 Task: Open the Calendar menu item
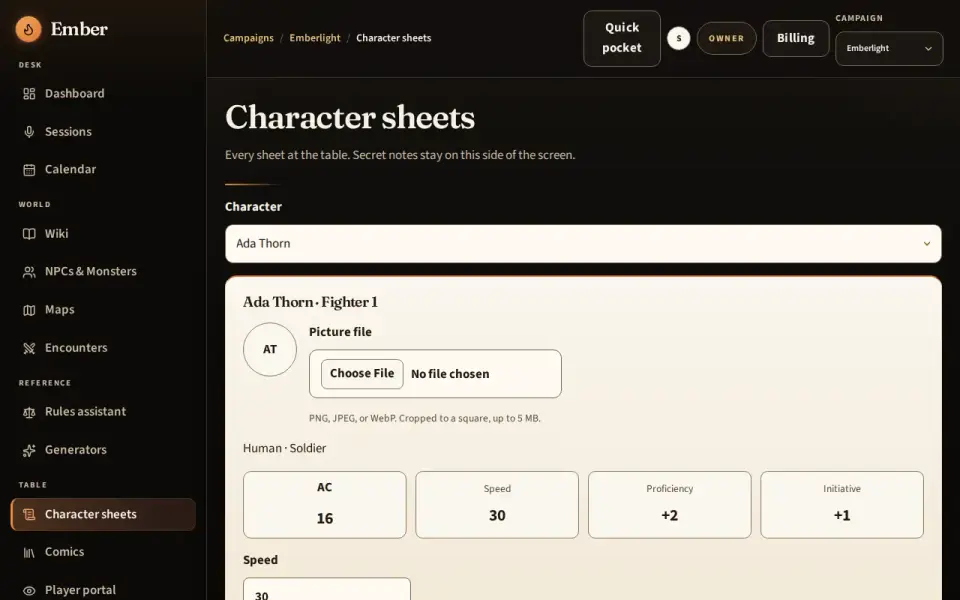pyautogui.click(x=103, y=170)
